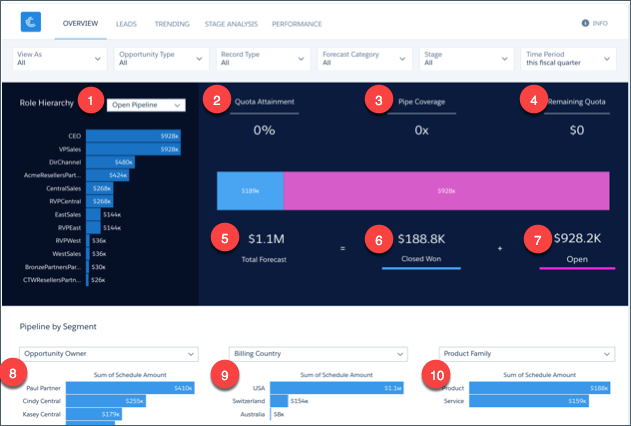This screenshot has height=426, width=631.
Task: Click the 0% quota attainment value
Action: pyautogui.click(x=264, y=130)
